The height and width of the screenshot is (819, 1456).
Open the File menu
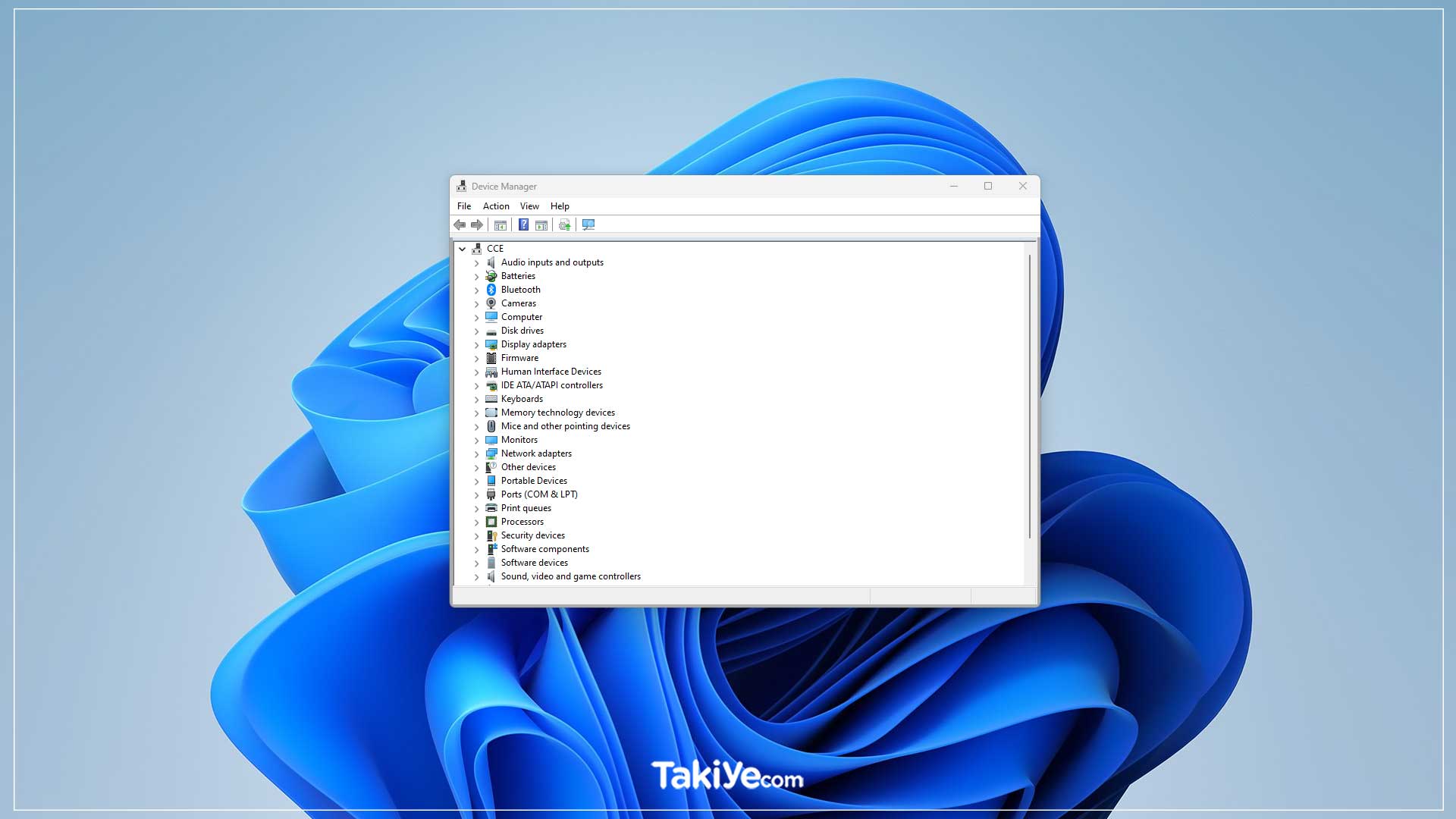pos(464,206)
